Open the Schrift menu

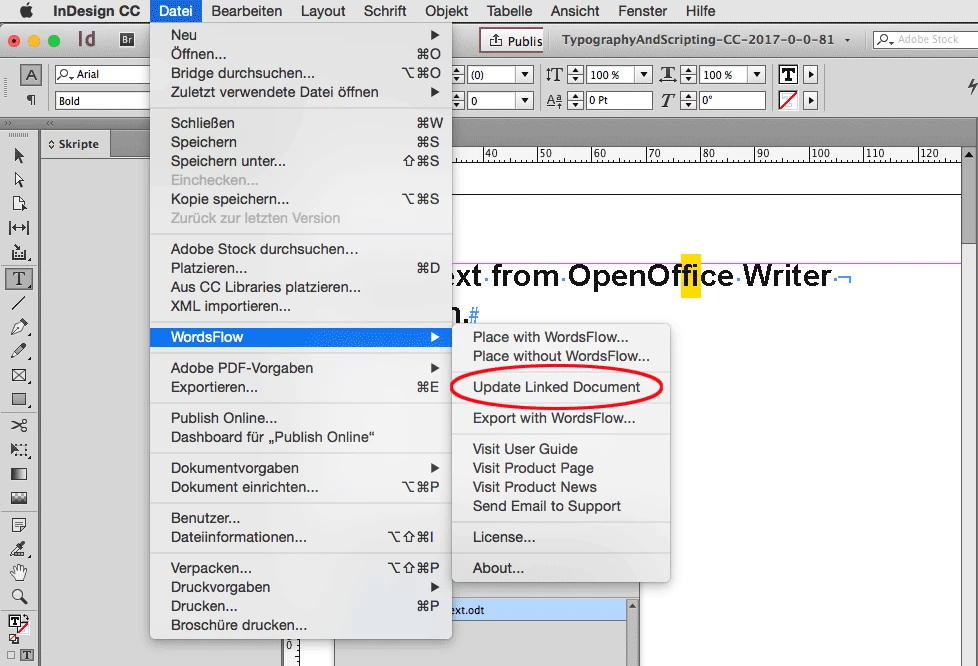tap(385, 11)
